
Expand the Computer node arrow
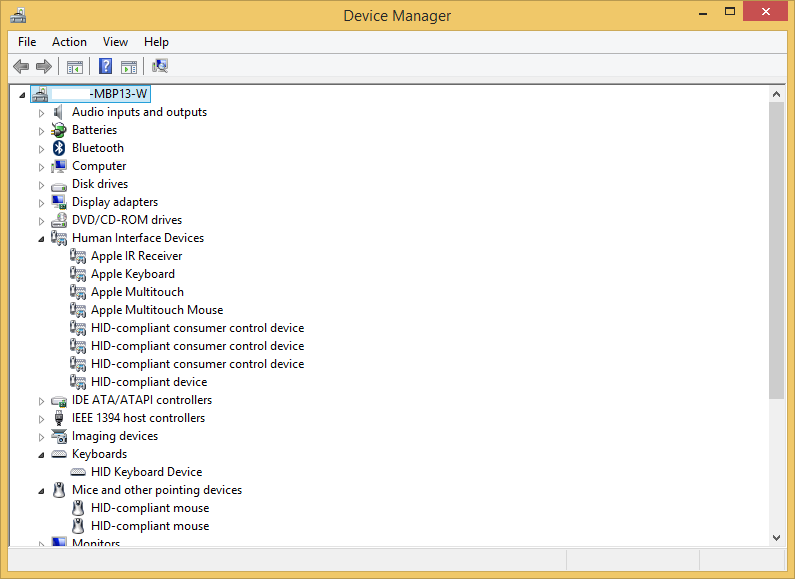41,167
